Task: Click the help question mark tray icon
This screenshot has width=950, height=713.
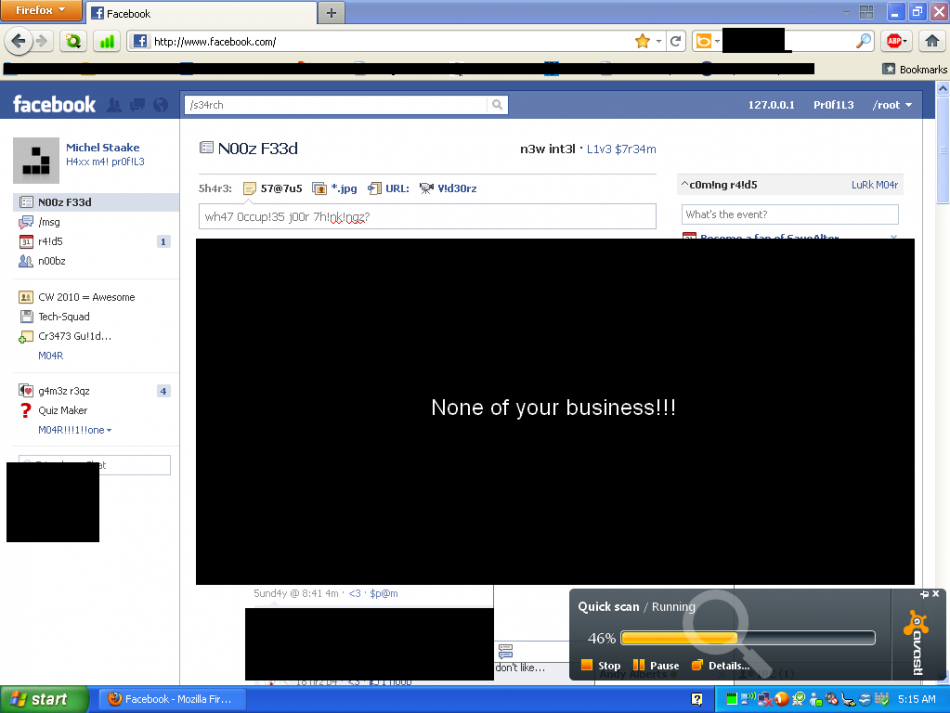Action: [x=697, y=699]
